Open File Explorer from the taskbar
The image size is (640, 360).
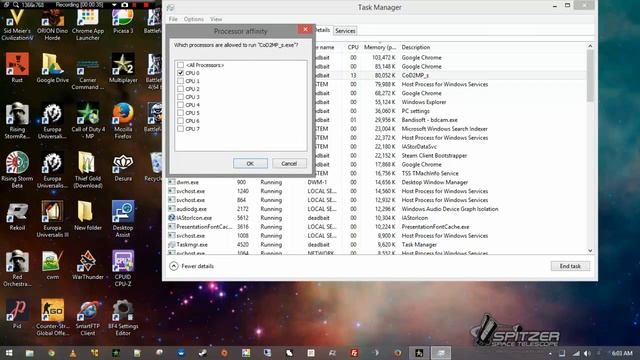[30, 353]
